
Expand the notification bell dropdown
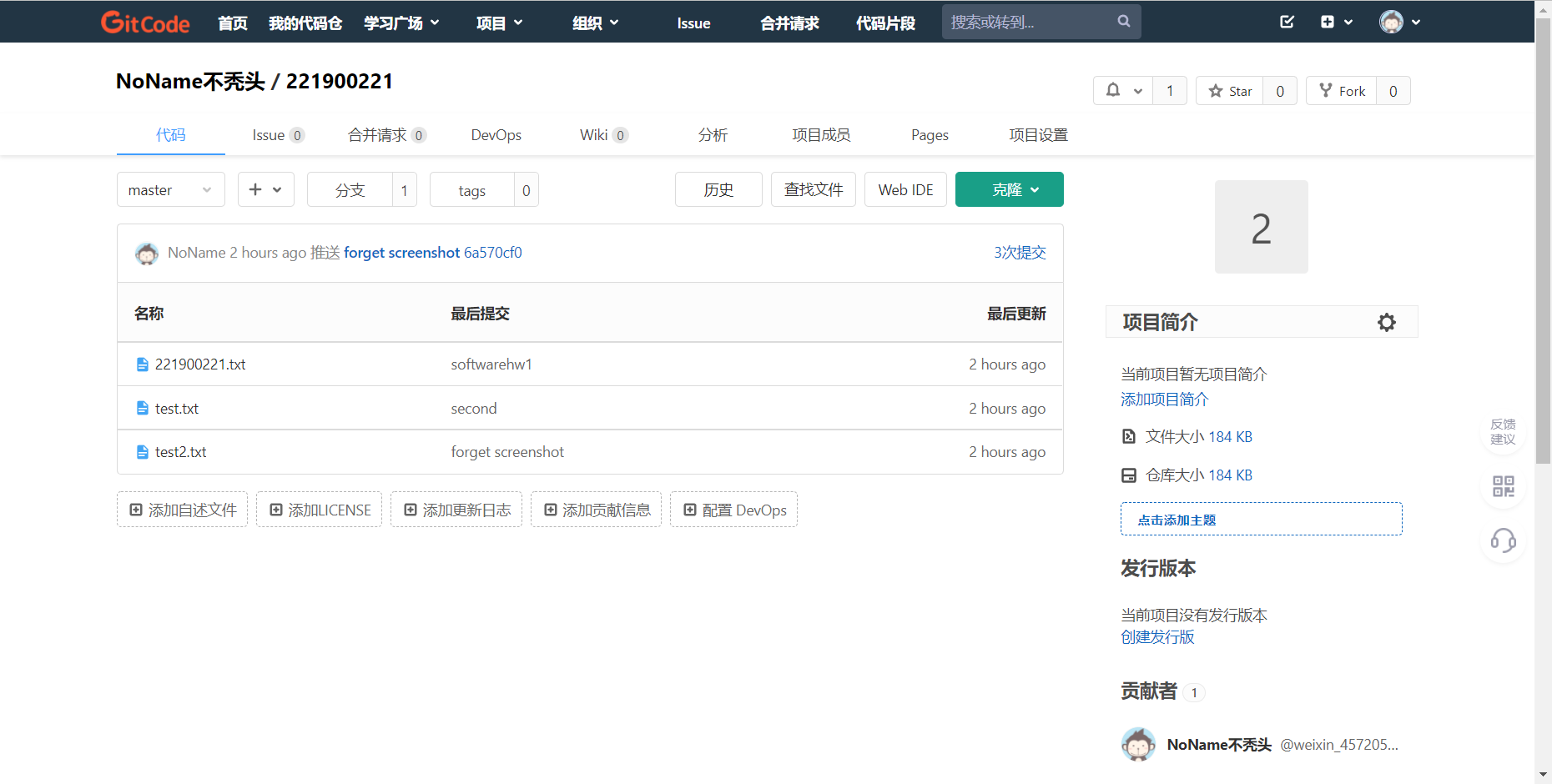(1123, 91)
